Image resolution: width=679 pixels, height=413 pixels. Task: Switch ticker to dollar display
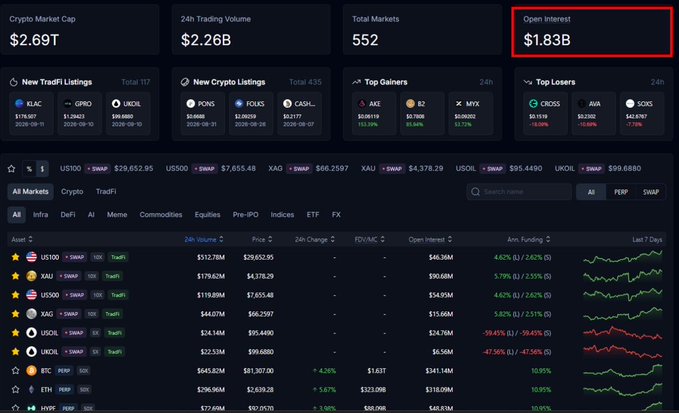pos(42,169)
